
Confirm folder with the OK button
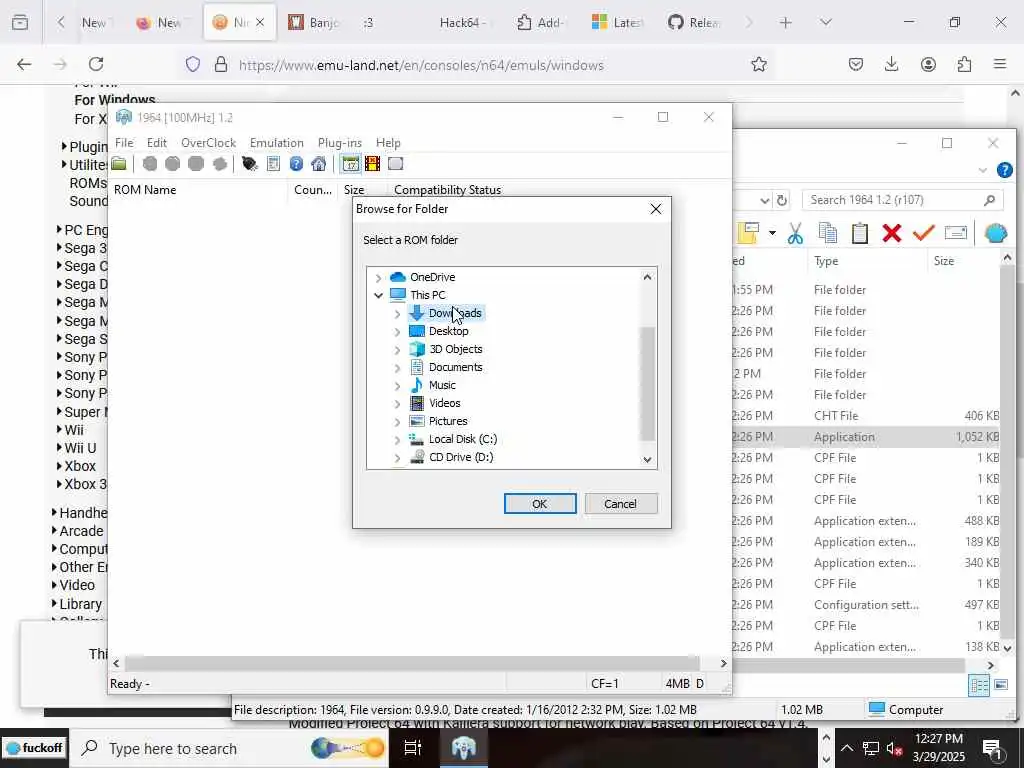pos(539,504)
